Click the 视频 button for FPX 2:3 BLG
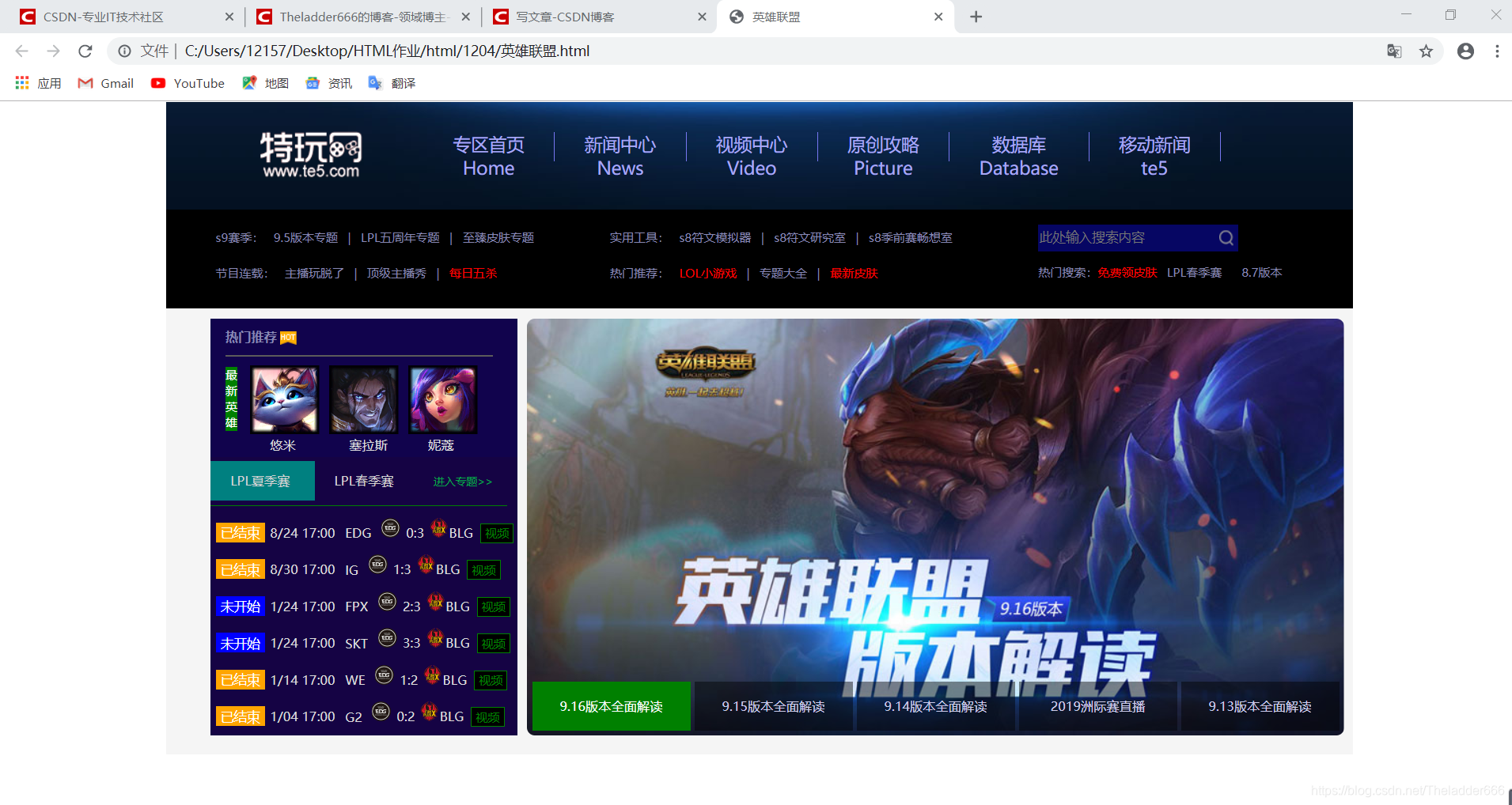This screenshot has width=1512, height=805. click(494, 607)
